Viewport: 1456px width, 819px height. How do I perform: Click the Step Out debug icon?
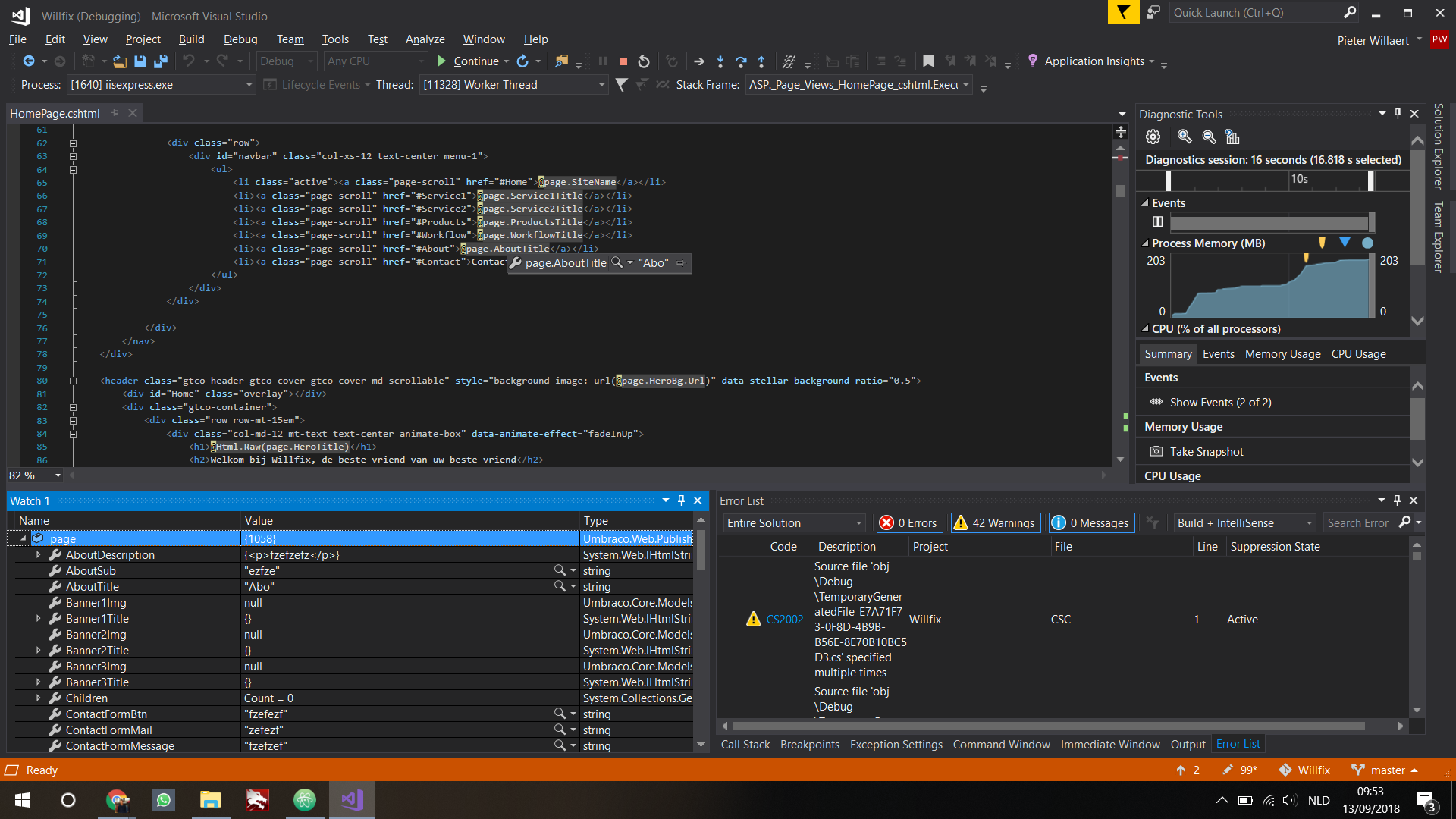761,61
